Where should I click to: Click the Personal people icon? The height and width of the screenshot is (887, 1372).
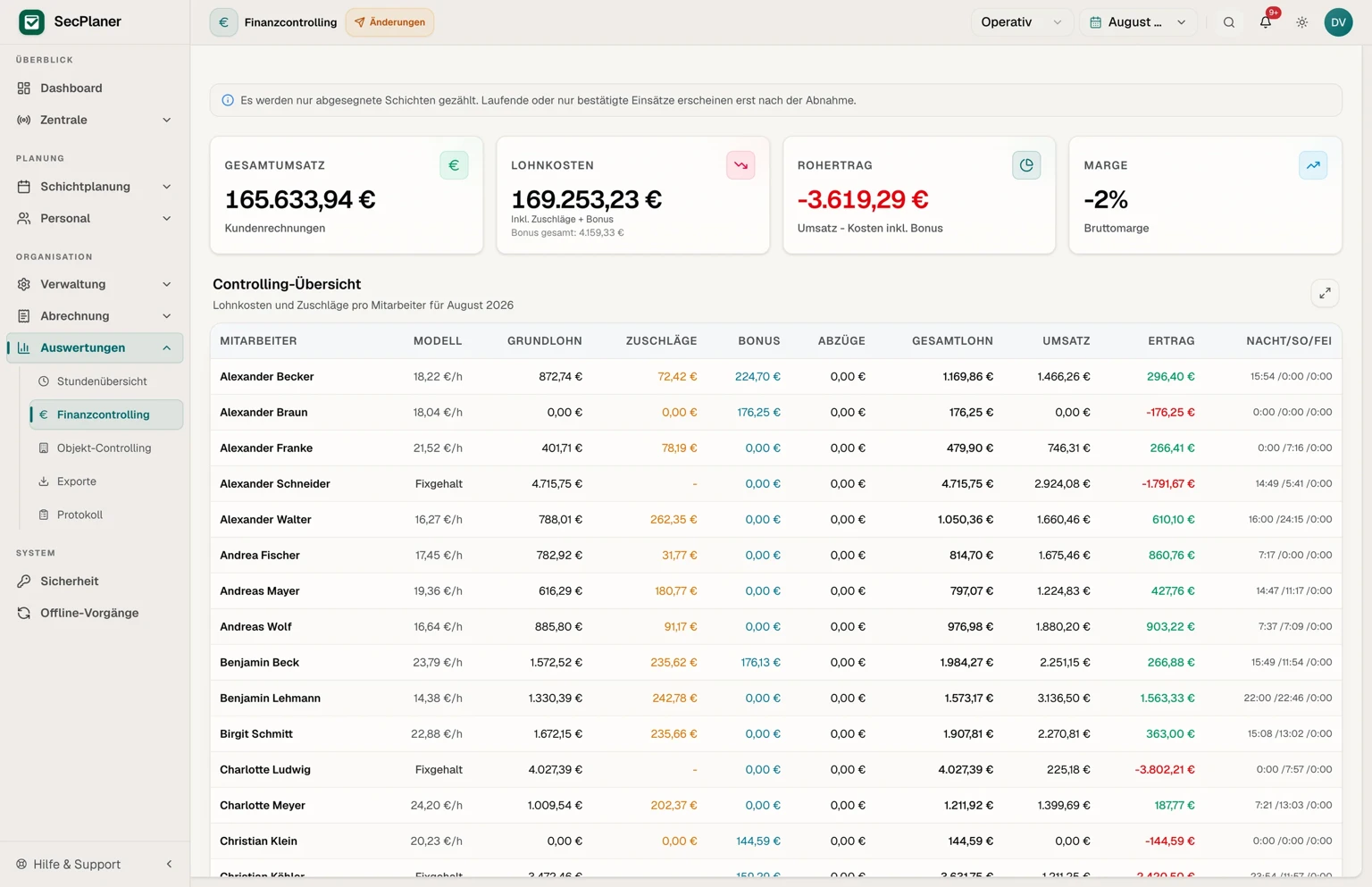tap(24, 218)
